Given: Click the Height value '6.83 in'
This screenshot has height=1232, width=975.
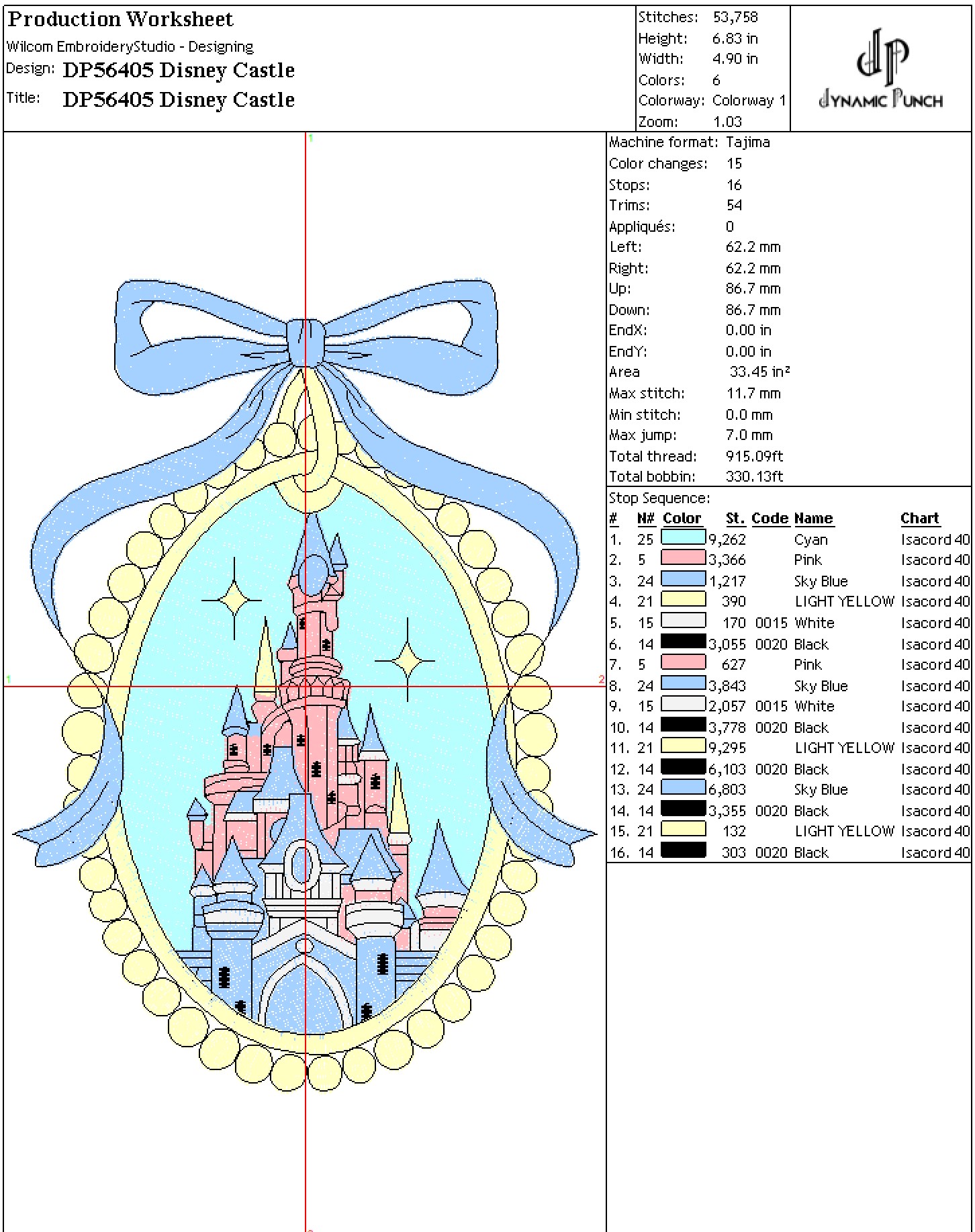Looking at the screenshot, I should pyautogui.click(x=735, y=38).
